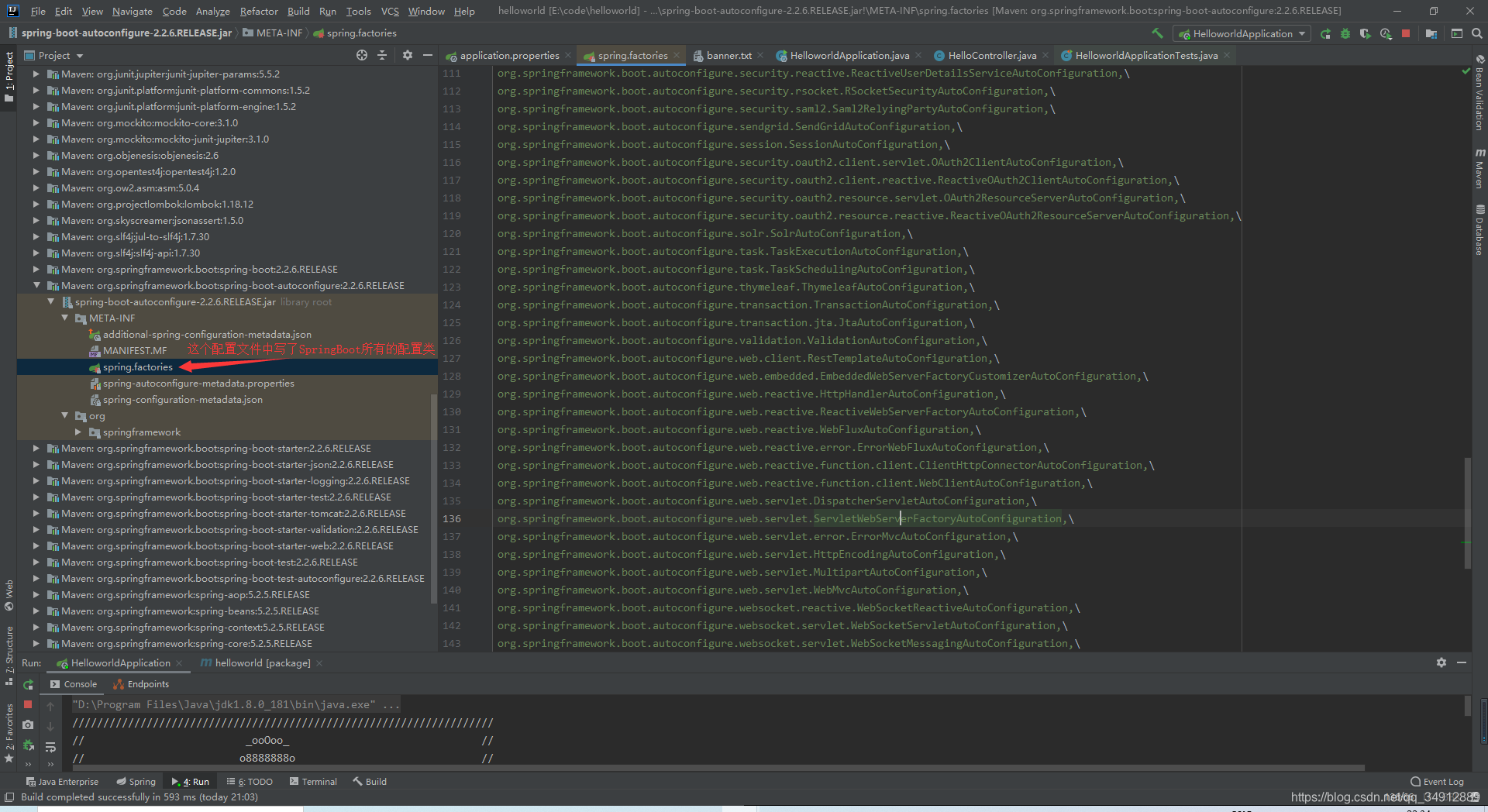The width and height of the screenshot is (1488, 812).
Task: Stop the running application from the top toolbar
Action: point(1406,33)
